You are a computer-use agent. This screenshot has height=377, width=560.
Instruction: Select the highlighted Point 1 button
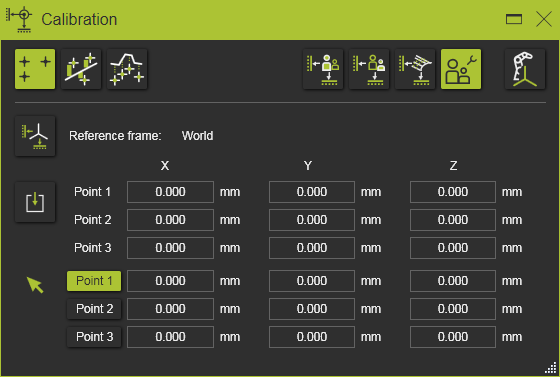tap(94, 281)
